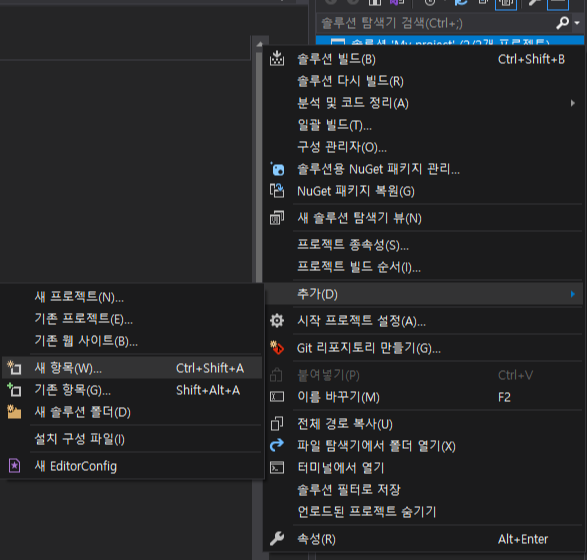Click the 새 항목 new item icon

(x=14, y=368)
